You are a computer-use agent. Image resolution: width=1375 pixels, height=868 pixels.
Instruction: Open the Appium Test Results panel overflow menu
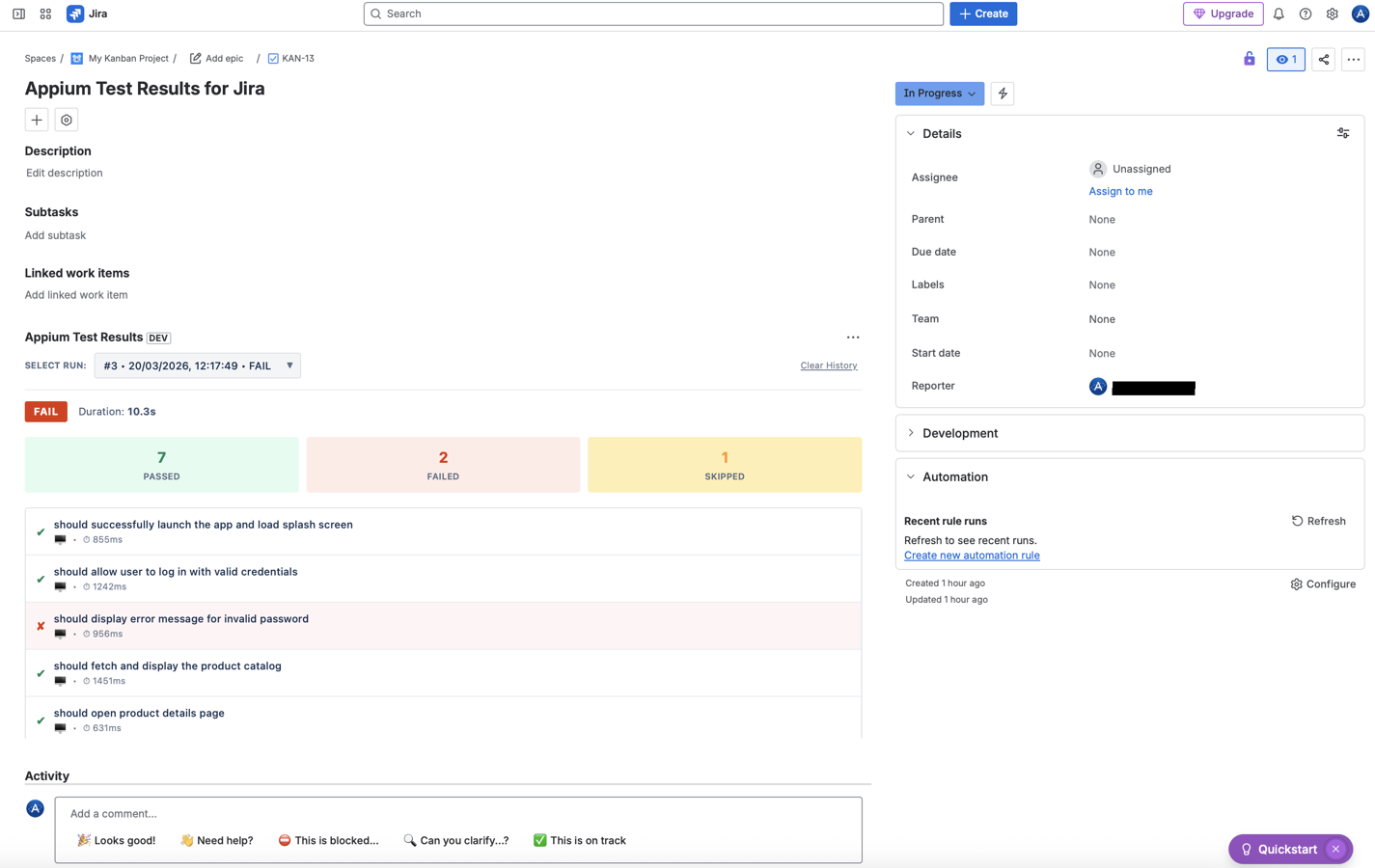click(x=853, y=337)
